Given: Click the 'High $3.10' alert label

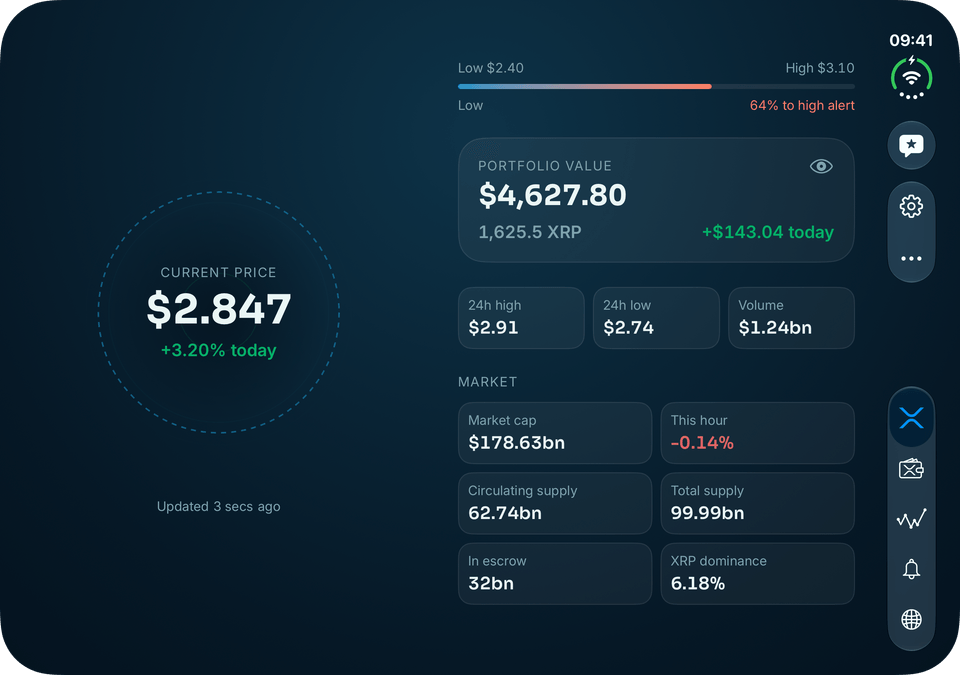Looking at the screenshot, I should point(820,68).
